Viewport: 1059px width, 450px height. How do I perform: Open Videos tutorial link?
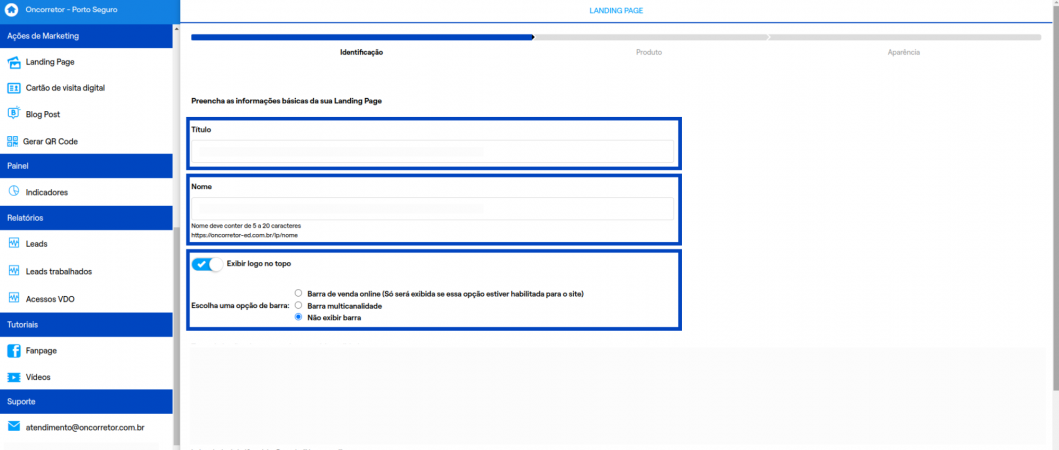tap(38, 377)
